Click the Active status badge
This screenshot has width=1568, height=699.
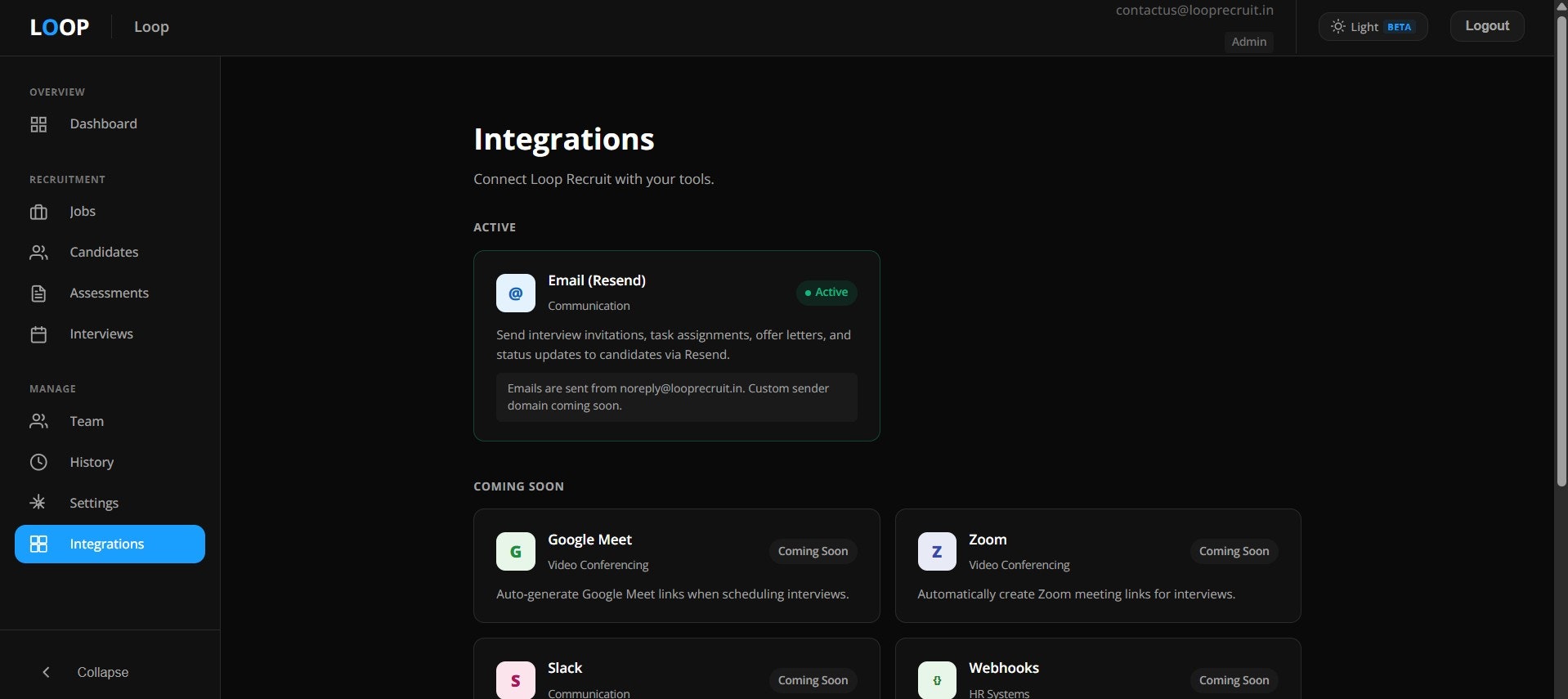[x=827, y=293]
